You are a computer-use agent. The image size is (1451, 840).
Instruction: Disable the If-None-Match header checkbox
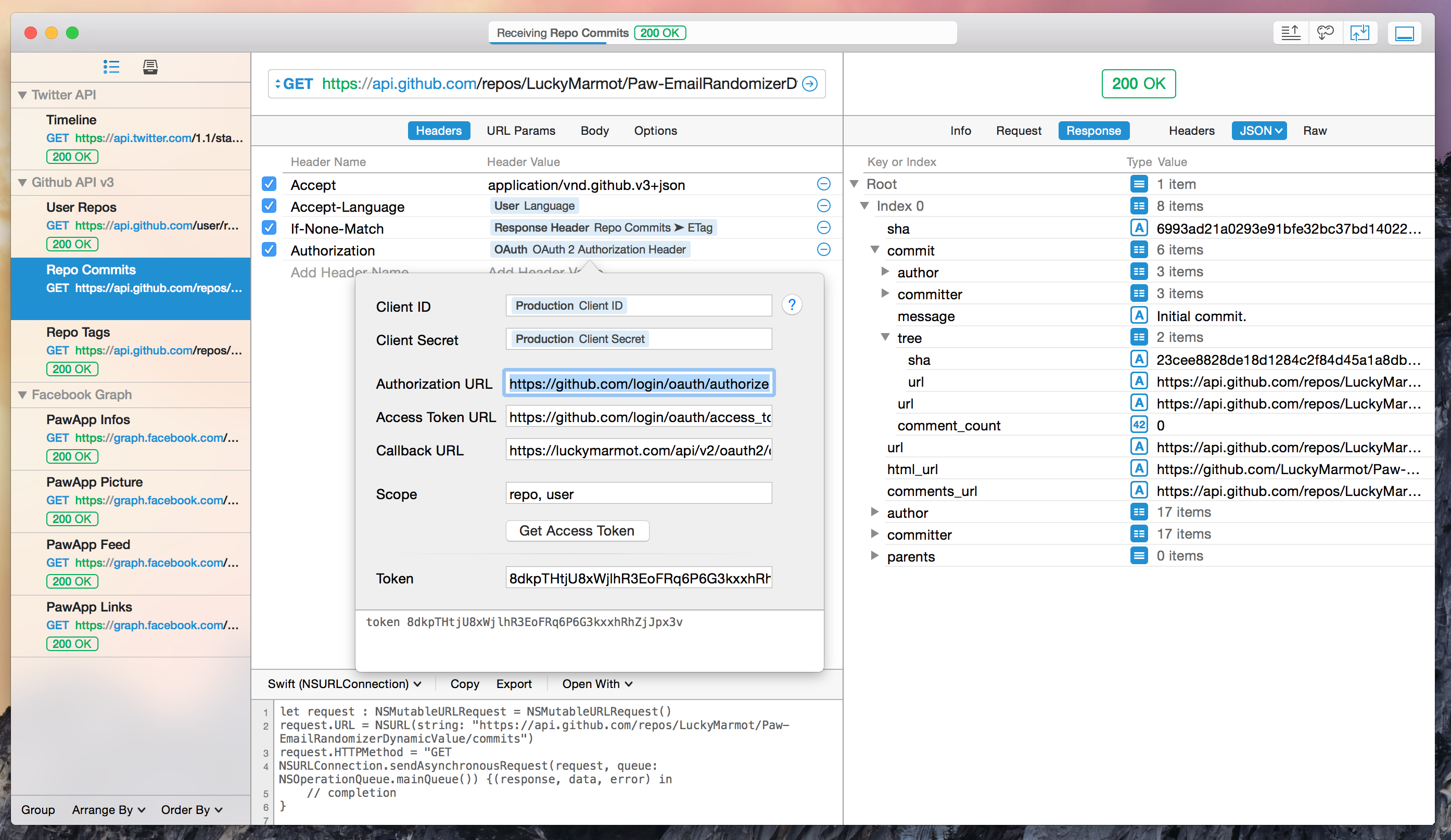click(269, 228)
